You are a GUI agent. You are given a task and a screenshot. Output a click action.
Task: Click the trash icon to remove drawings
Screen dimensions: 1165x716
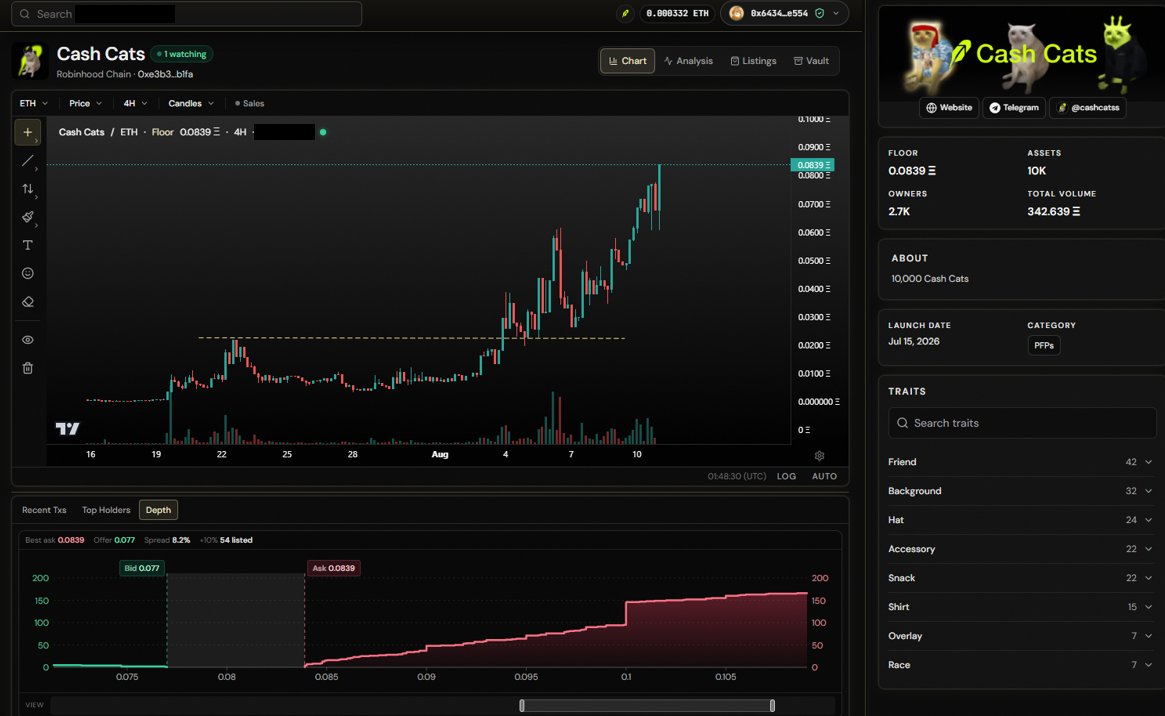pyautogui.click(x=27, y=368)
